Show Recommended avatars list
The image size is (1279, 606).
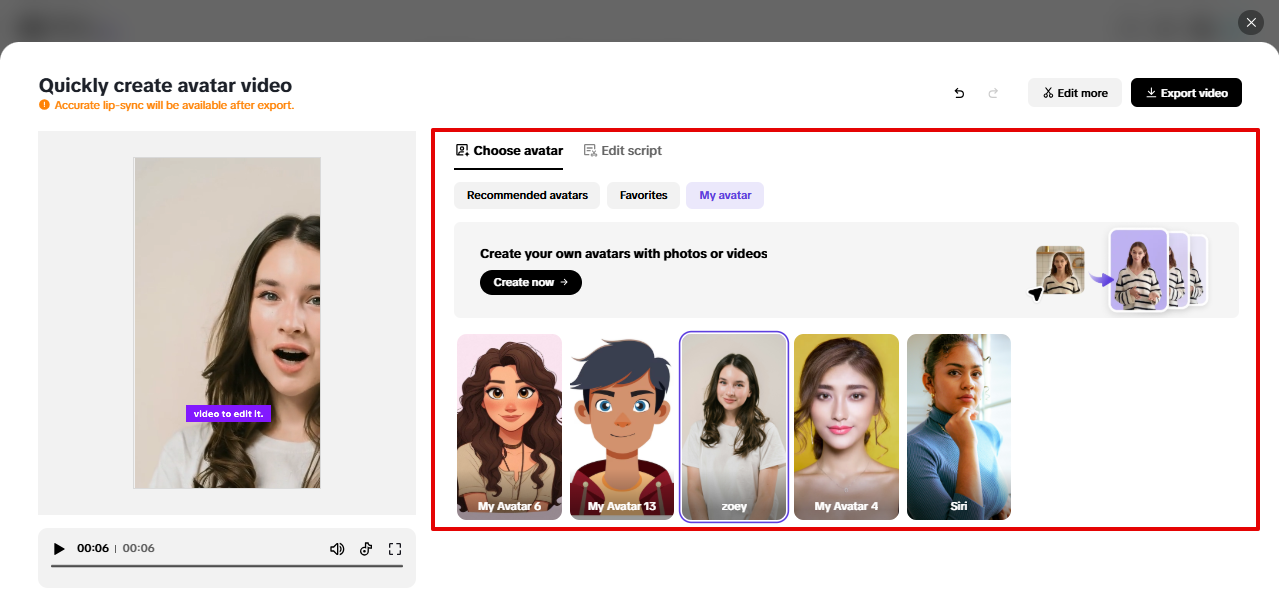527,195
